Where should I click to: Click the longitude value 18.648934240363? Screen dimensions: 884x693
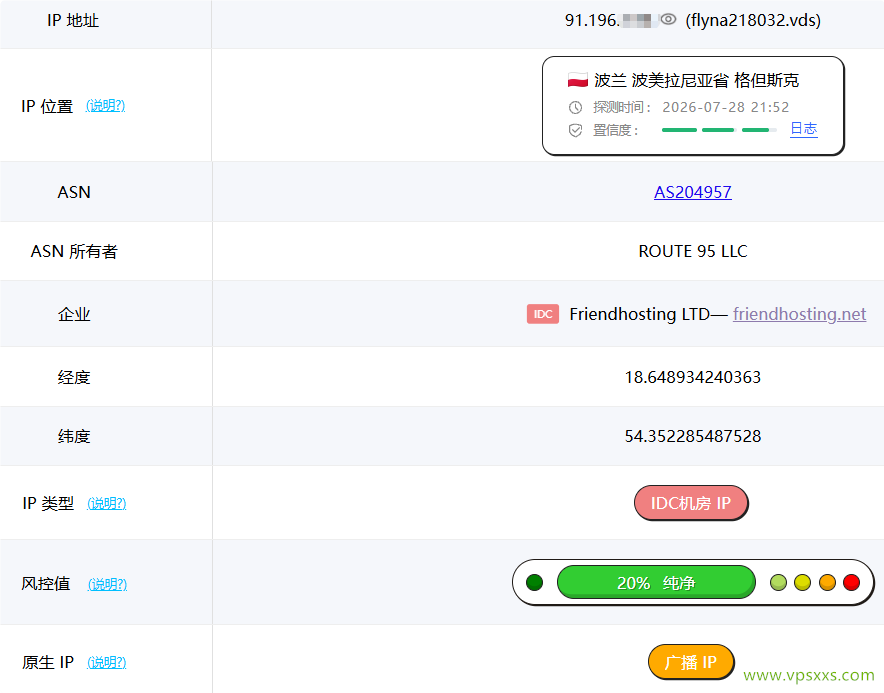pyautogui.click(x=693, y=377)
